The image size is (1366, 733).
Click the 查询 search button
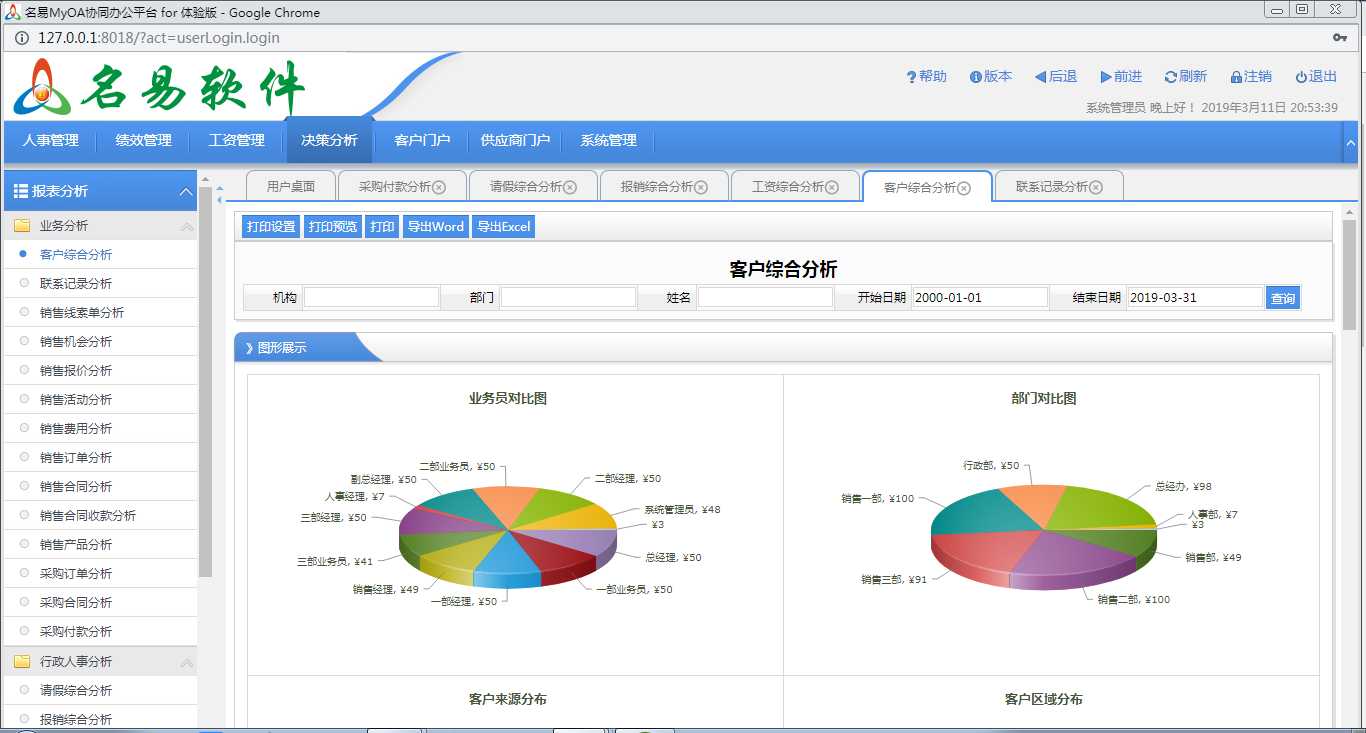coord(1282,298)
